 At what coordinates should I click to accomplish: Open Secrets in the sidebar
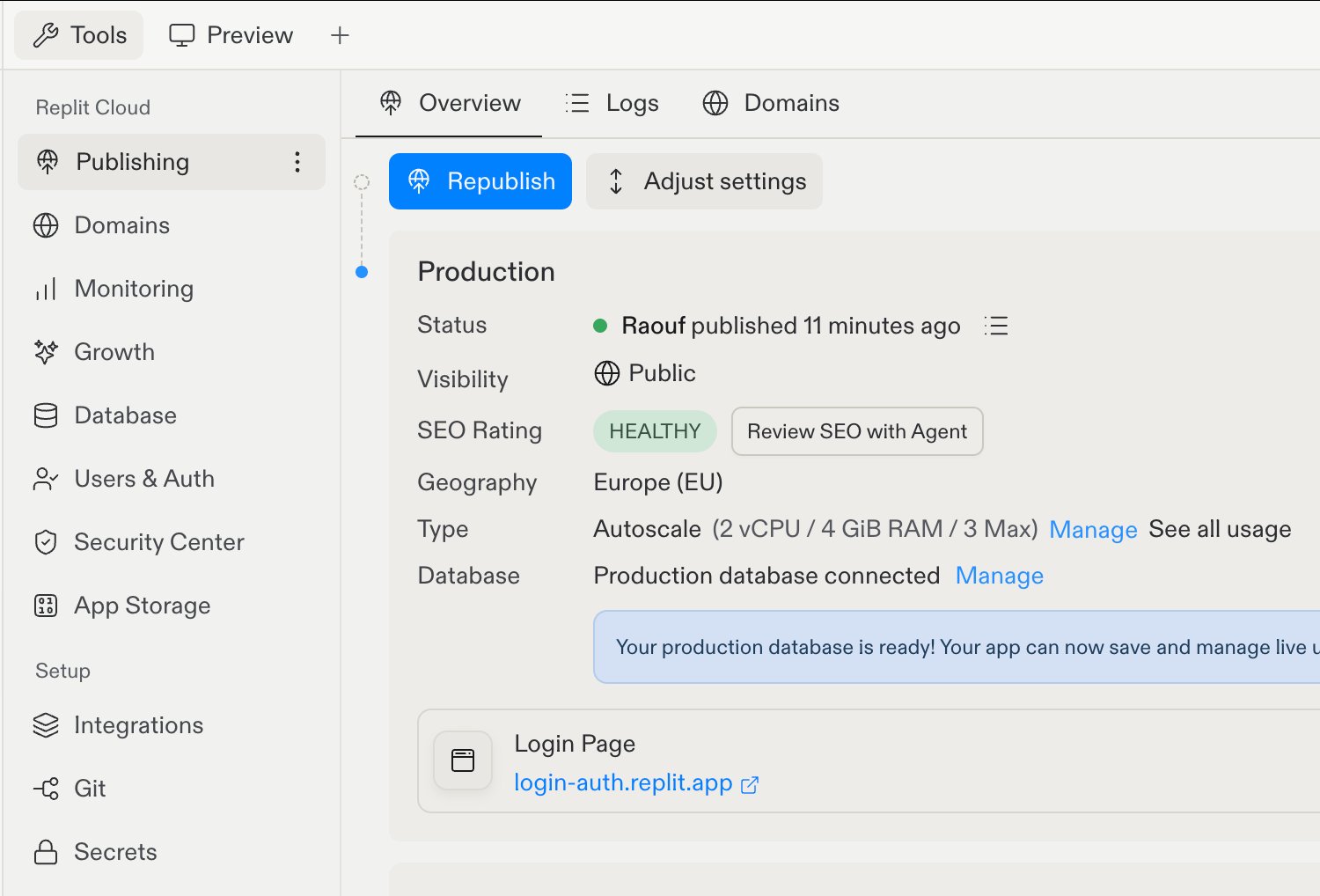coord(172,852)
